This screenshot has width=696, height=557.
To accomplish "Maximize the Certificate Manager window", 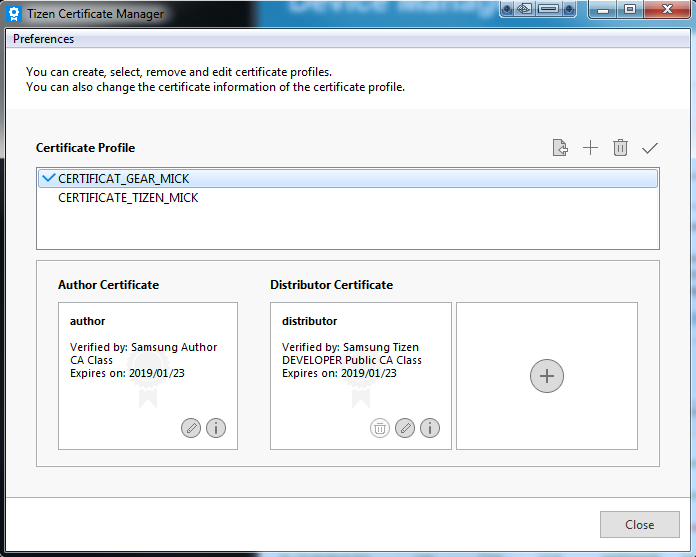I will click(630, 10).
